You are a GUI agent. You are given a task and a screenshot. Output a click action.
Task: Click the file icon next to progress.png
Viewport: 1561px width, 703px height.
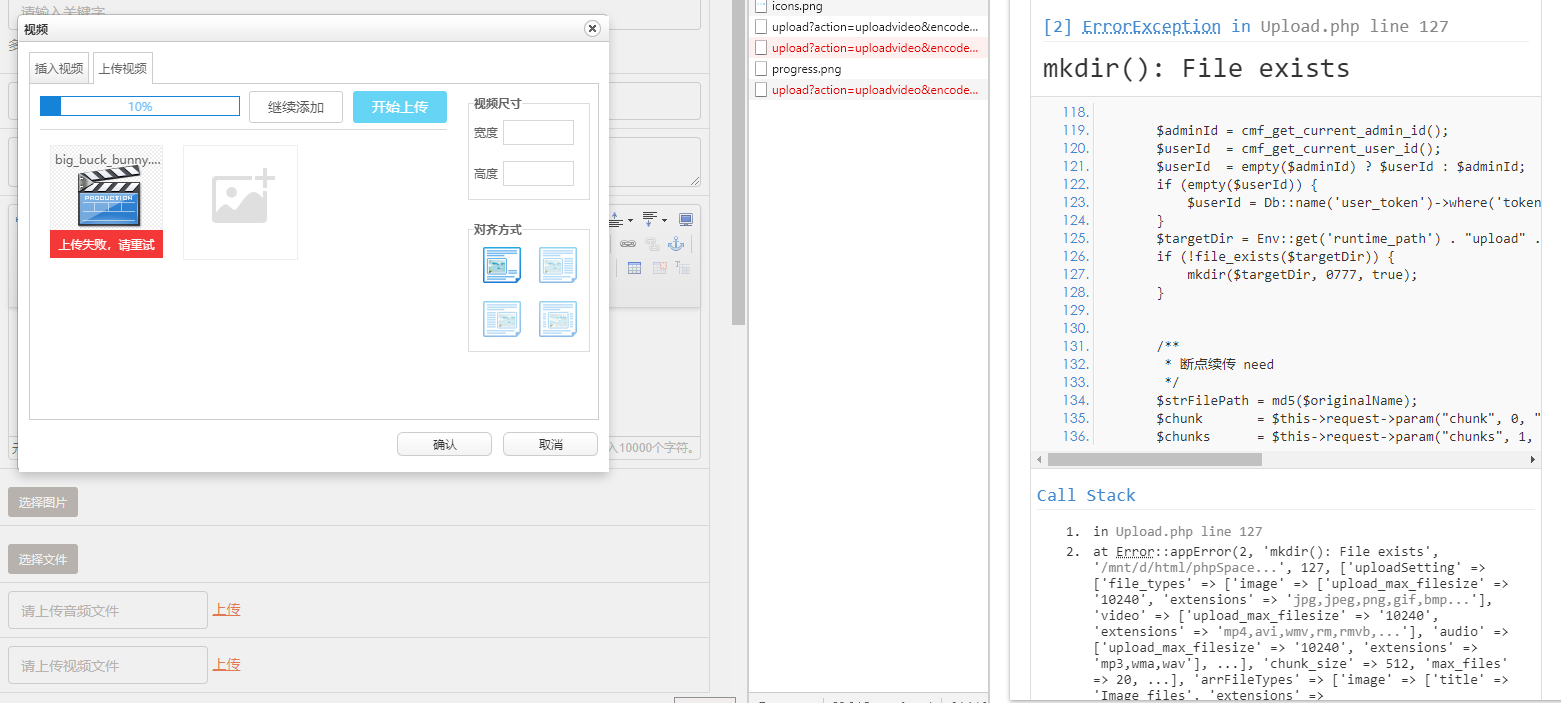click(x=762, y=69)
